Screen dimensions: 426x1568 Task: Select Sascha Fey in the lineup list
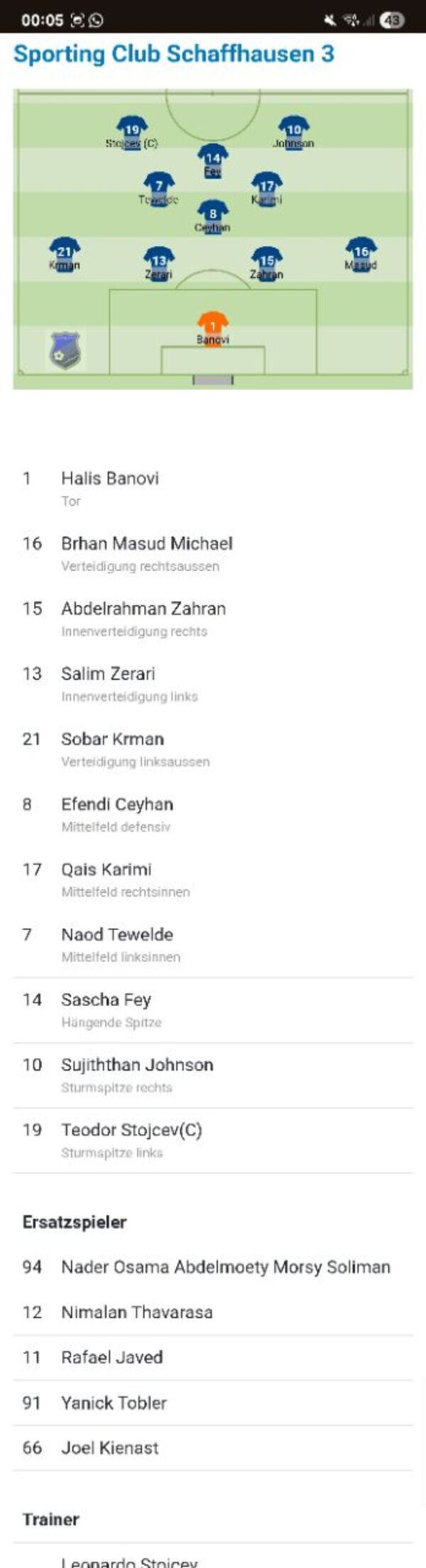click(x=213, y=1010)
